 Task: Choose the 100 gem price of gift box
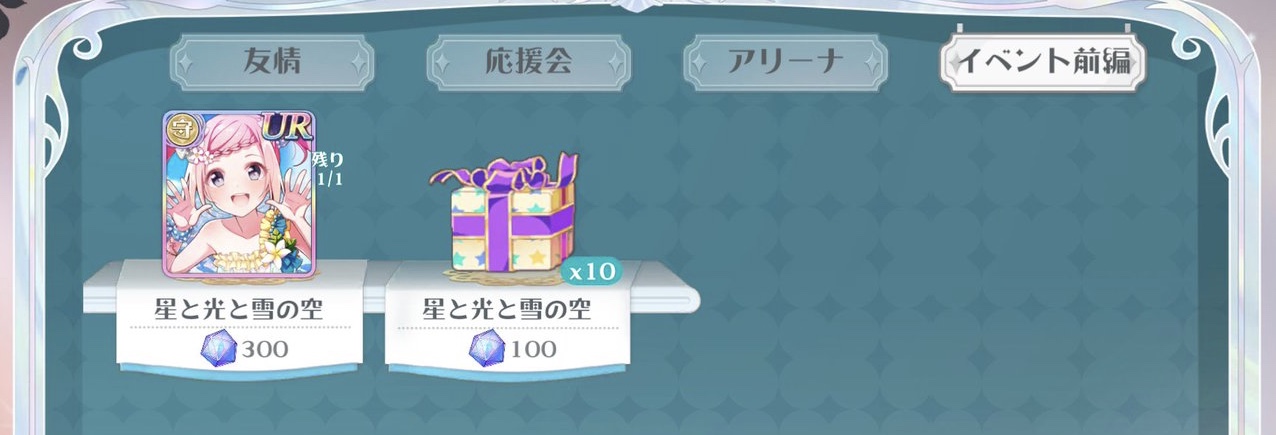(x=532, y=348)
